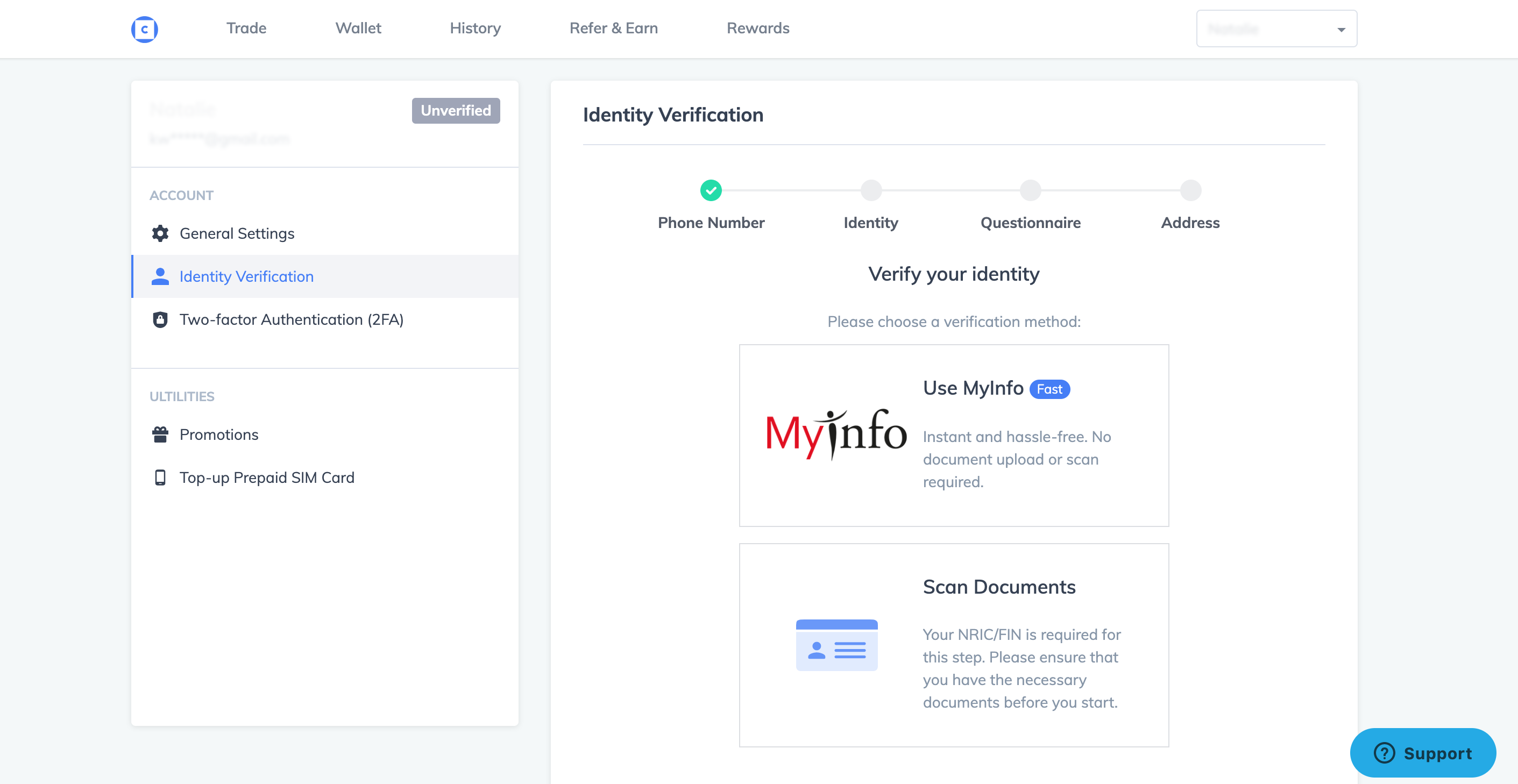Image resolution: width=1518 pixels, height=784 pixels.
Task: Click the green Phone Number step checkmark
Action: tap(711, 190)
